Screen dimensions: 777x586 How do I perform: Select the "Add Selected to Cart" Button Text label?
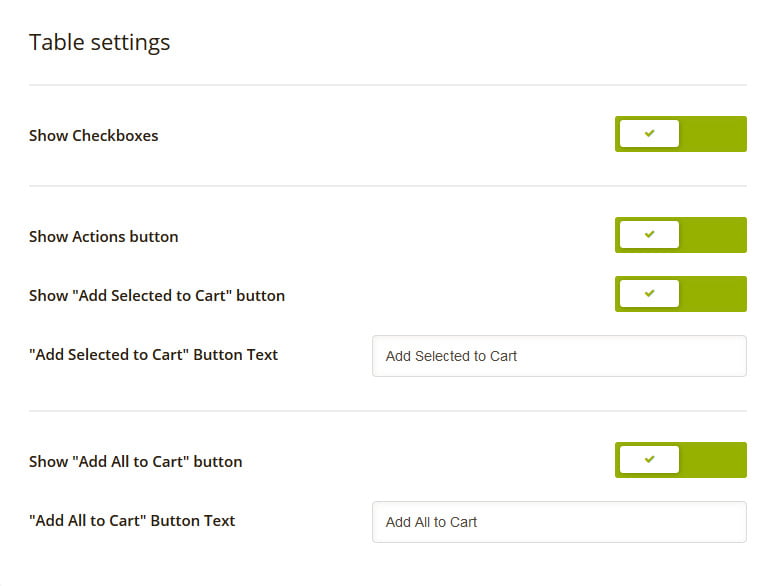point(154,355)
